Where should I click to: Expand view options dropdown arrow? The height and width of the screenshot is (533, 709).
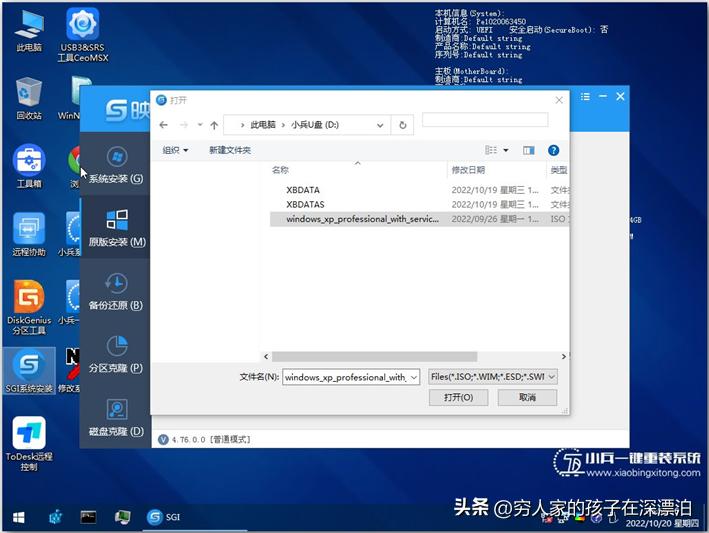506,150
